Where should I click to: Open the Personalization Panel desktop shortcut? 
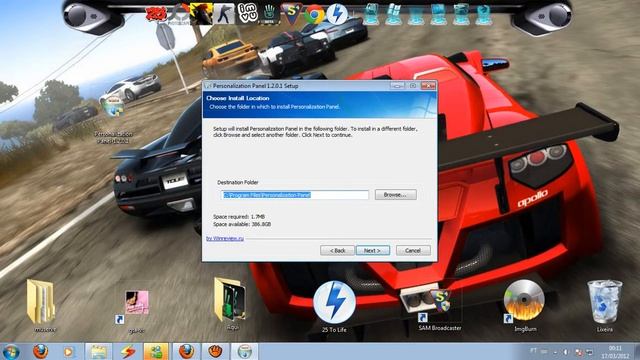pyautogui.click(x=113, y=121)
